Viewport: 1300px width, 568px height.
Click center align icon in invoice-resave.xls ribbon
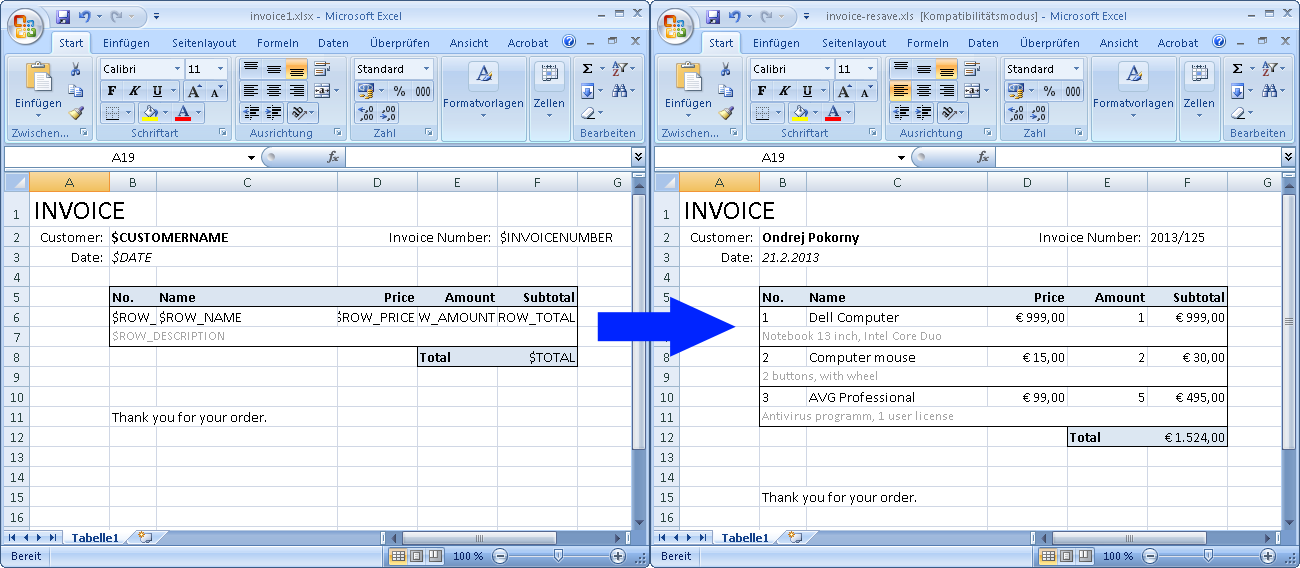coord(924,91)
